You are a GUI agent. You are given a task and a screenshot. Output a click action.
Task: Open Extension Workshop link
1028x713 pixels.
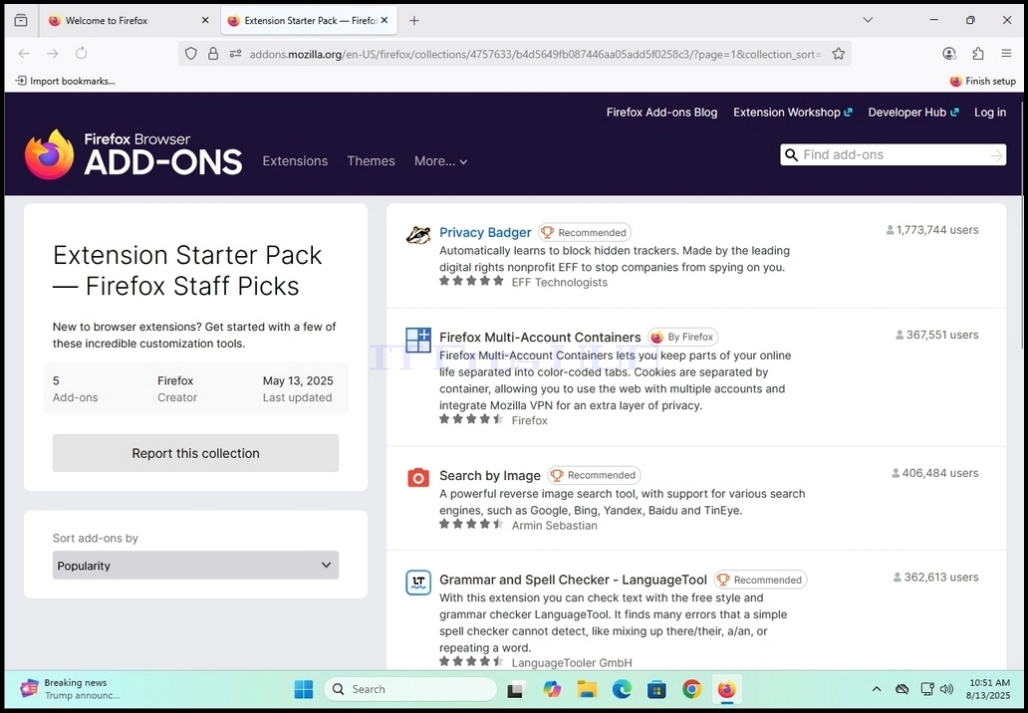click(x=793, y=113)
